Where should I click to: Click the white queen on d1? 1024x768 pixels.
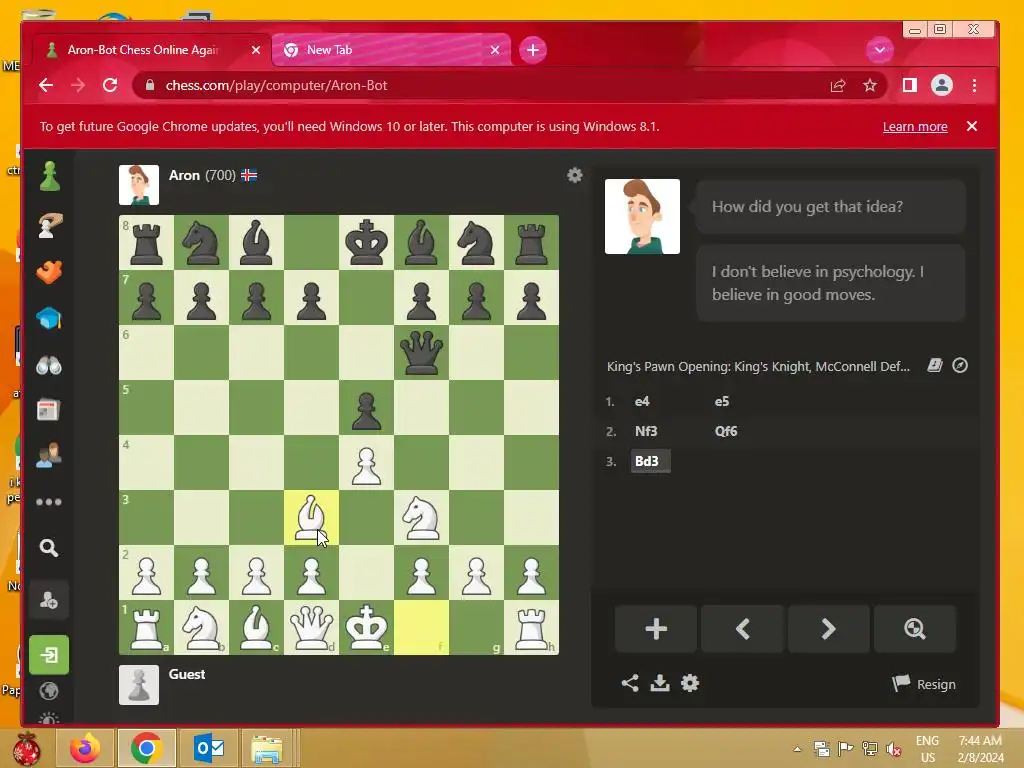(311, 627)
